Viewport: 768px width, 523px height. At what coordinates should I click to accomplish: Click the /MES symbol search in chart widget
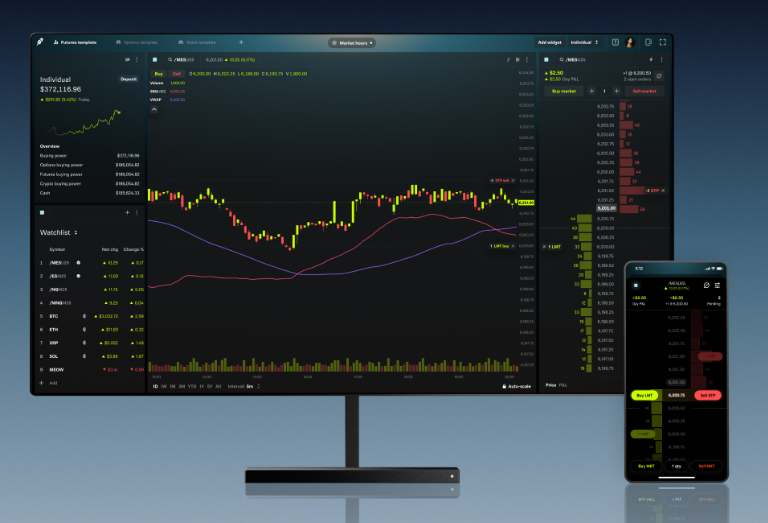(181, 60)
